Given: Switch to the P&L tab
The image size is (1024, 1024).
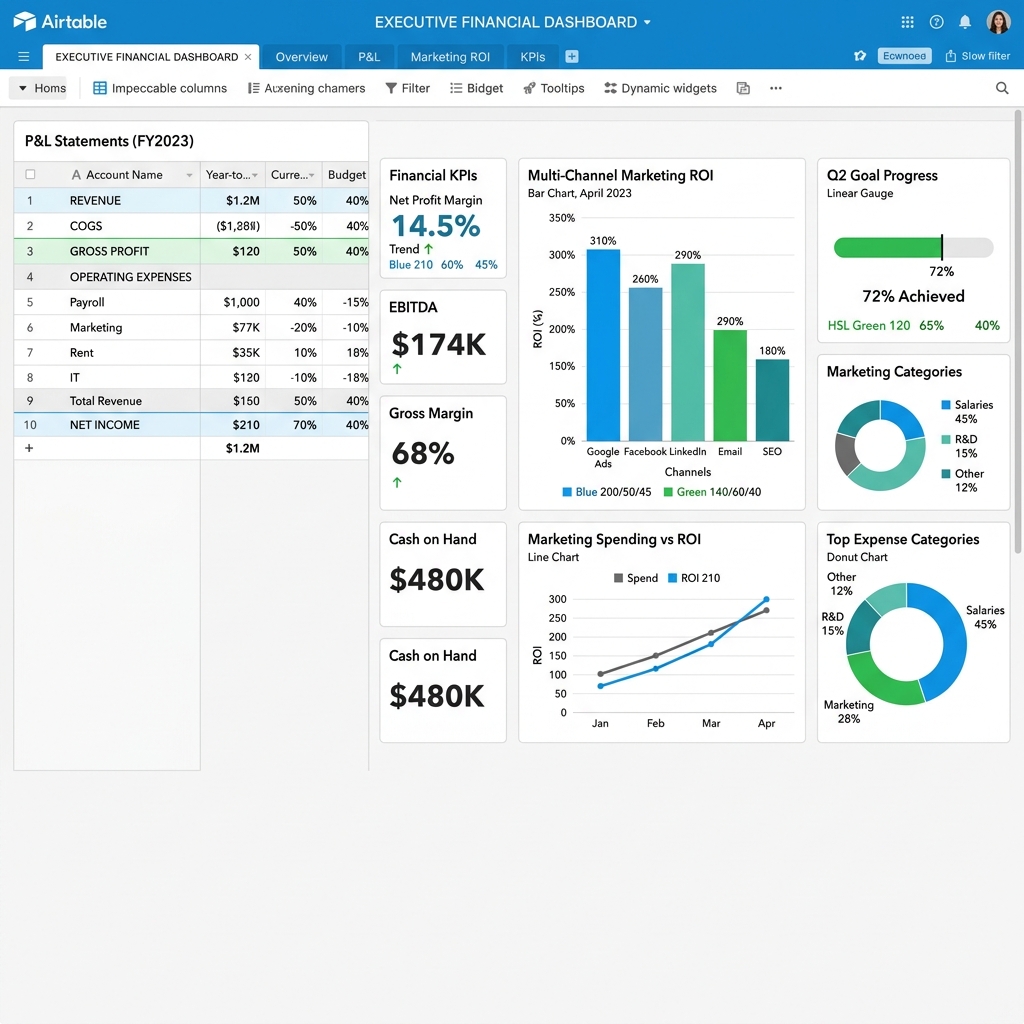Looking at the screenshot, I should point(369,57).
